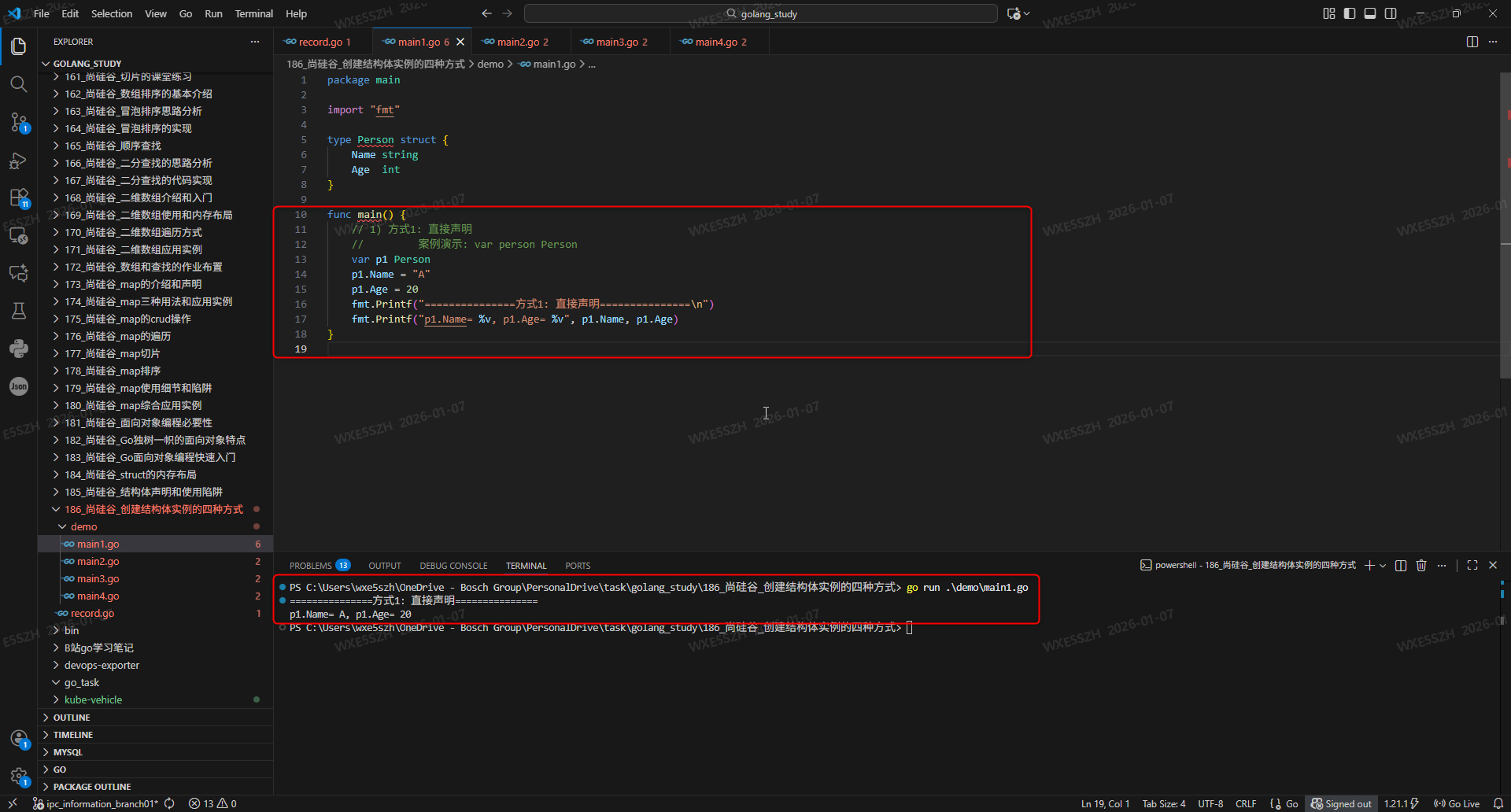Open the Json view in activity bar
This screenshot has width=1511, height=812.
(x=19, y=386)
